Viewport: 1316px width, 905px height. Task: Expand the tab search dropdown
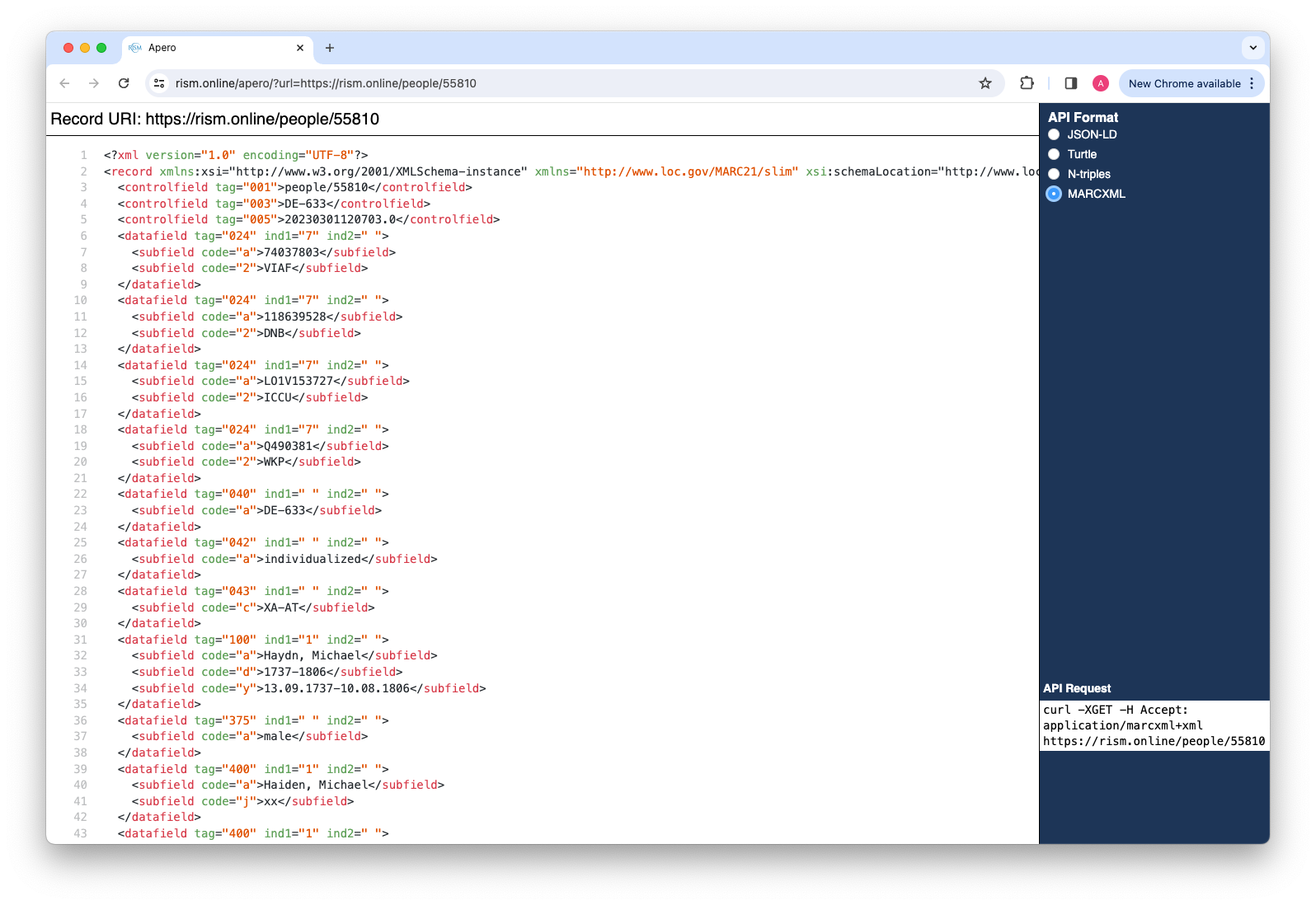coord(1253,48)
